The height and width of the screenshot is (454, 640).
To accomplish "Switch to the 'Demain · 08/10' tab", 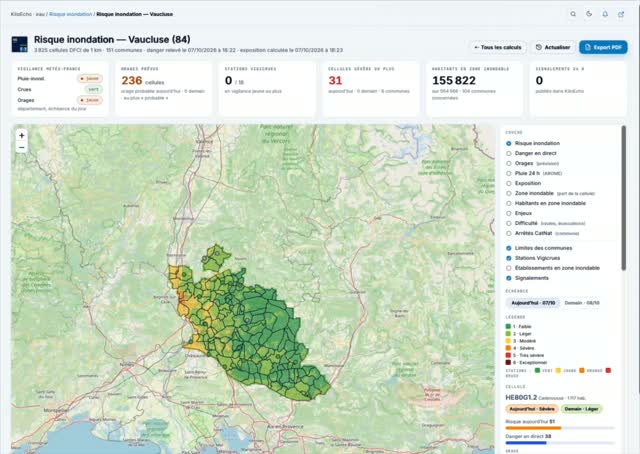I will point(582,303).
